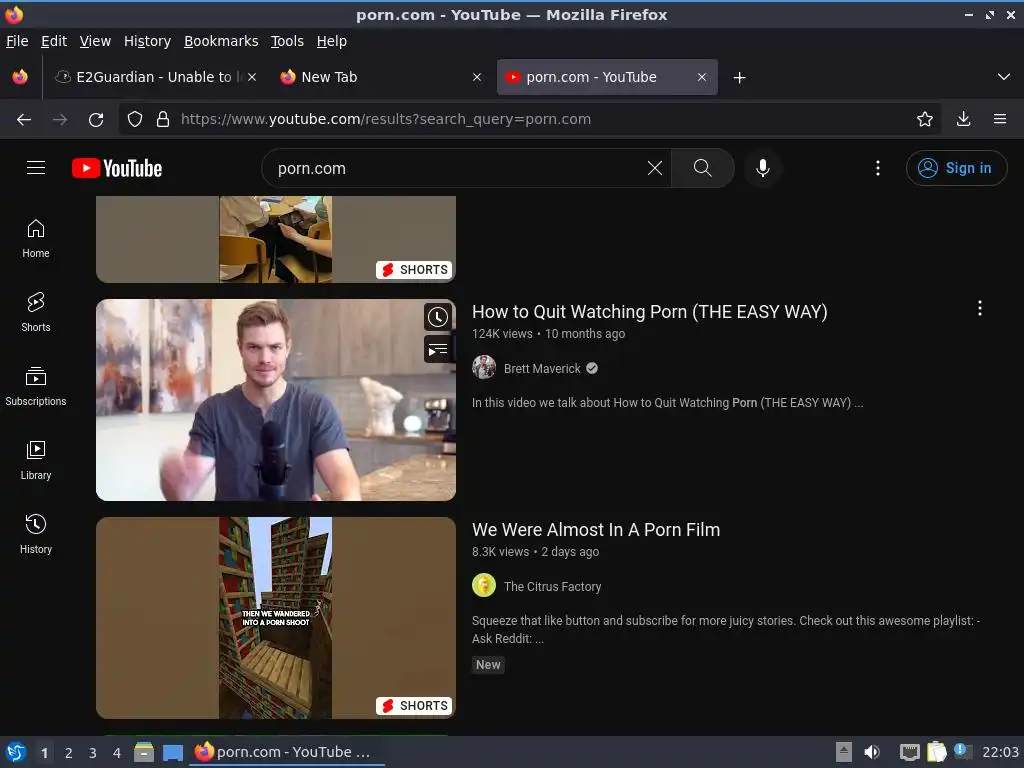1024x768 pixels.
Task: Clear the search box with X
Action: point(654,168)
